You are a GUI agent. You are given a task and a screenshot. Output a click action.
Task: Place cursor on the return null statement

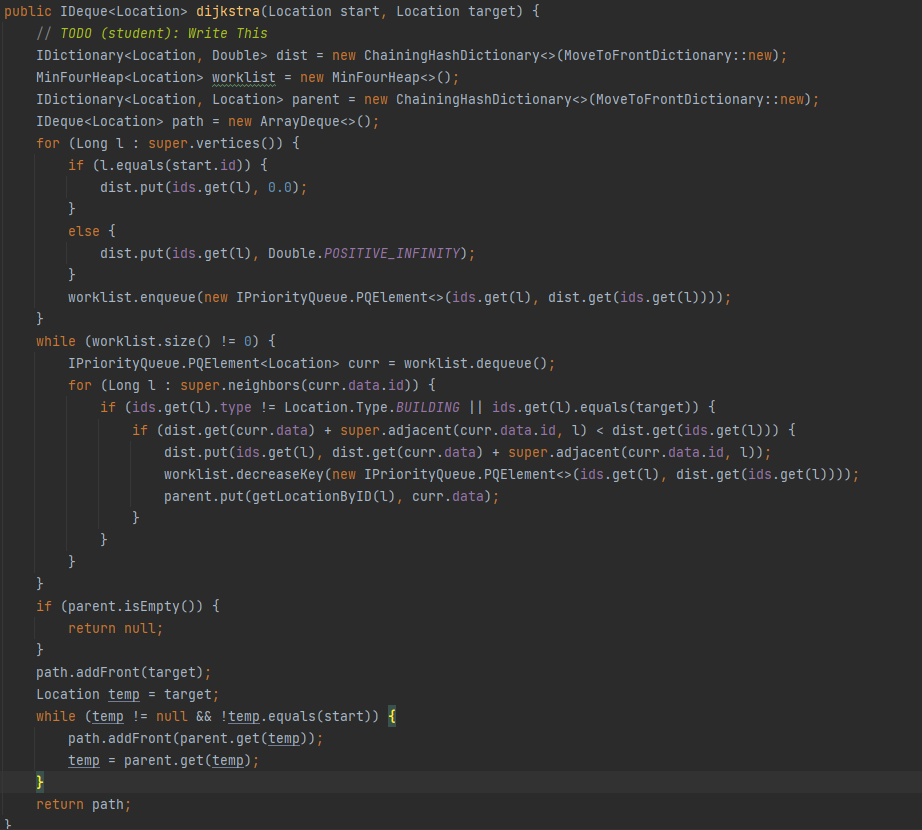click(x=115, y=628)
